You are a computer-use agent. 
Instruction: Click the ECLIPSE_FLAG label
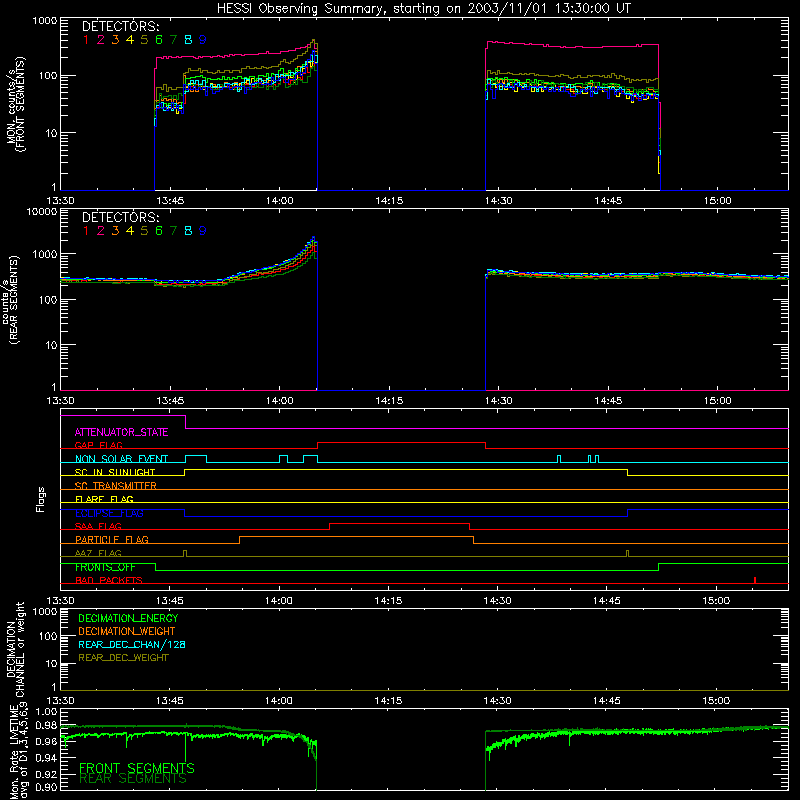pyautogui.click(x=109, y=513)
